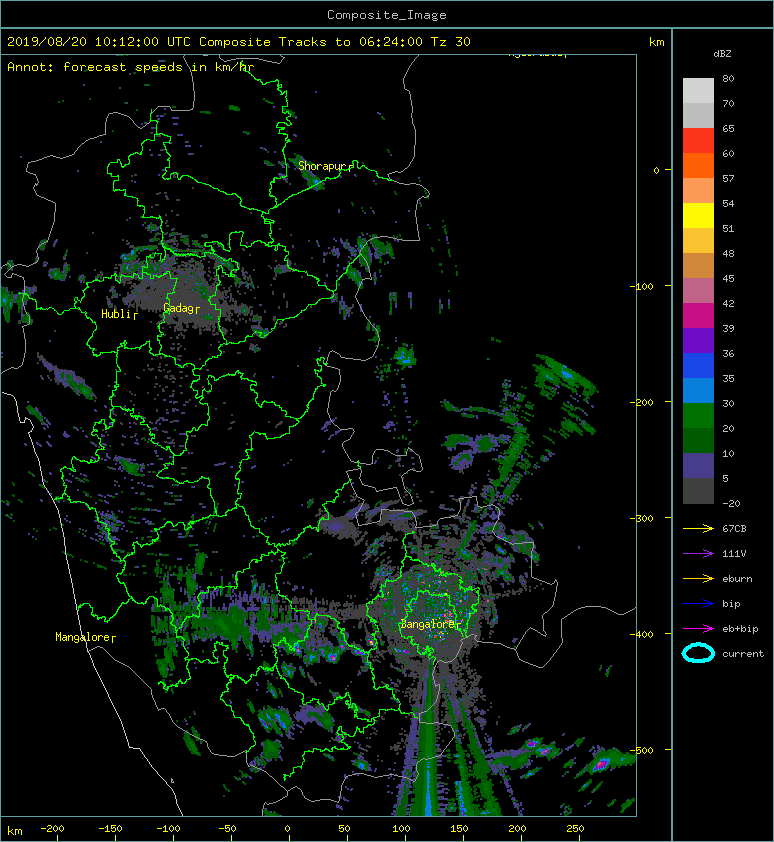Click the blue bip arrow in the legend

pyautogui.click(x=698, y=604)
